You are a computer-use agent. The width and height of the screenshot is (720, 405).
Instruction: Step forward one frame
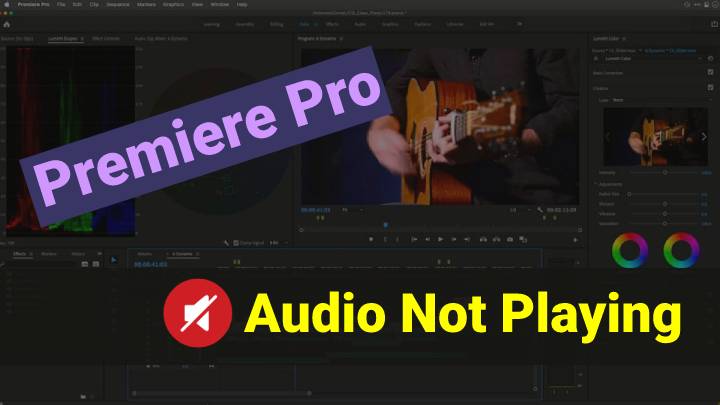pyautogui.click(x=454, y=239)
